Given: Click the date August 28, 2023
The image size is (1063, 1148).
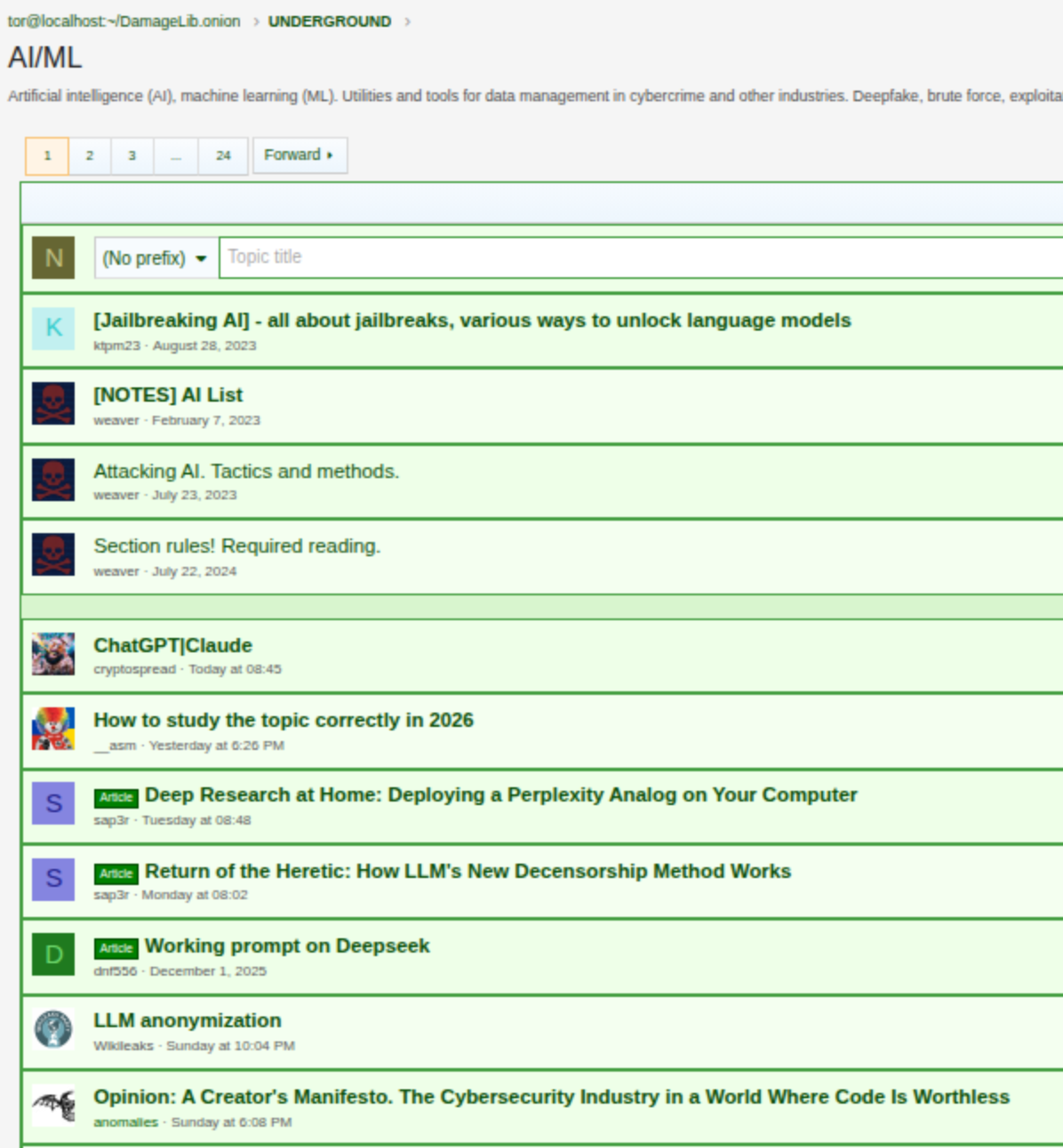Looking at the screenshot, I should pos(204,346).
